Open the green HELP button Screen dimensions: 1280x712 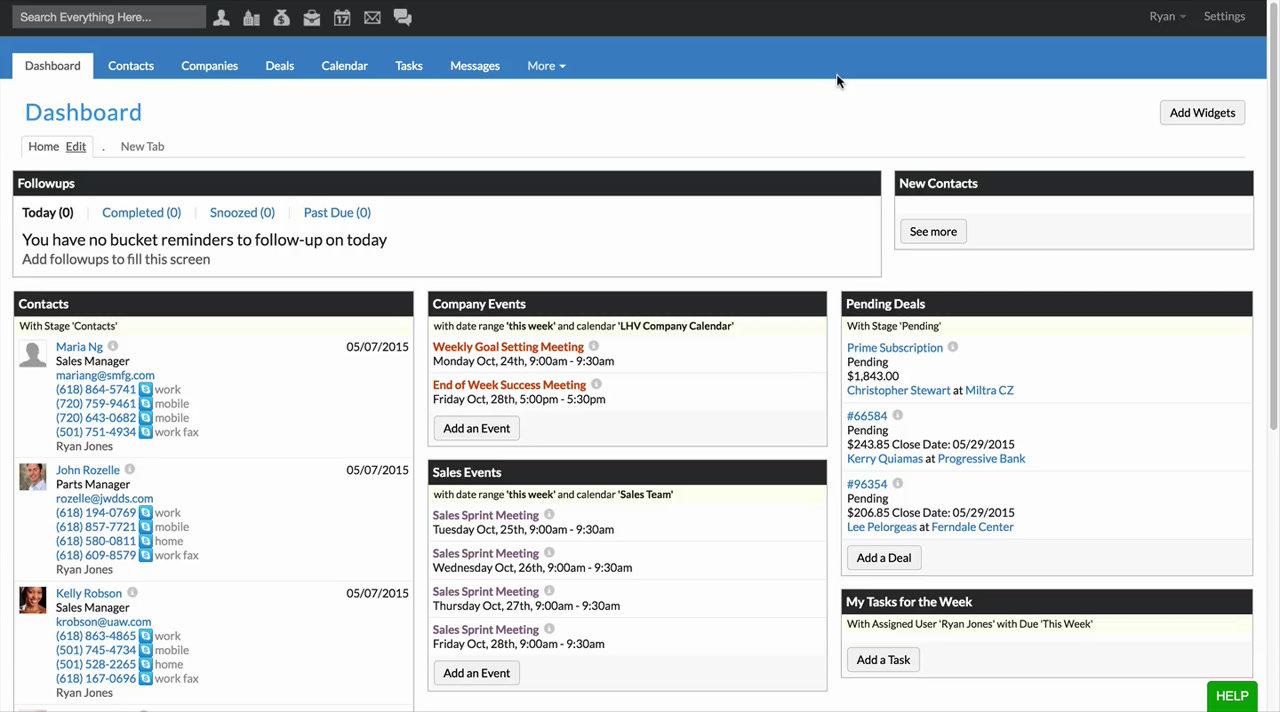(x=1232, y=696)
